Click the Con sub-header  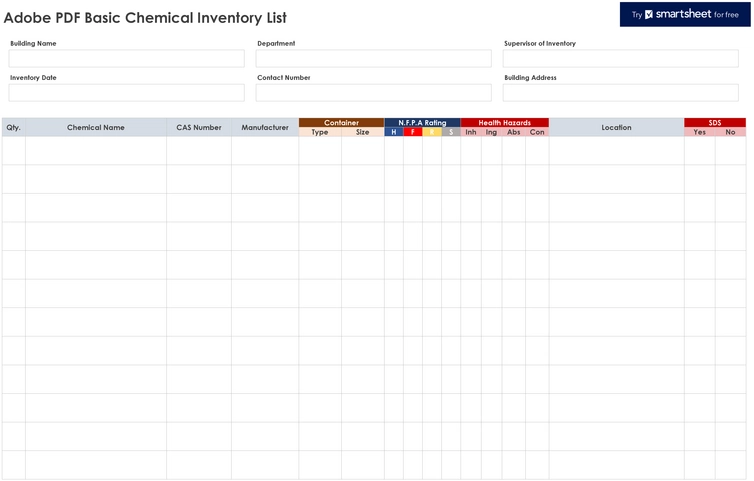537,132
